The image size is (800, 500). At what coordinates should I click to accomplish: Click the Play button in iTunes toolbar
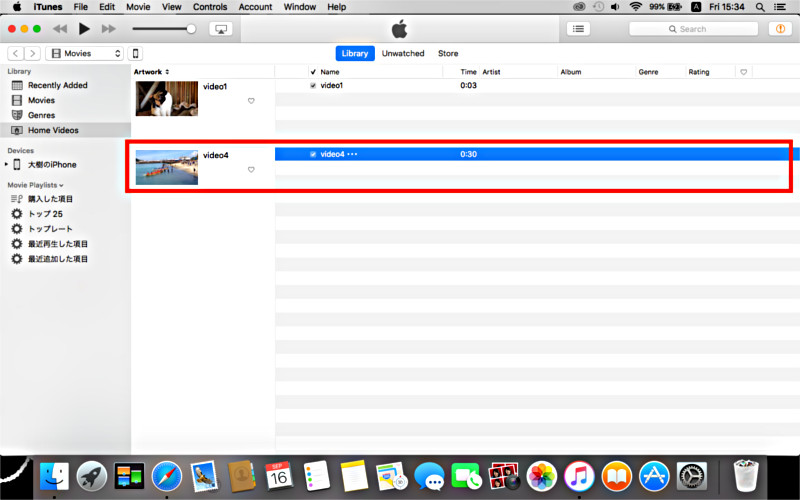point(84,29)
